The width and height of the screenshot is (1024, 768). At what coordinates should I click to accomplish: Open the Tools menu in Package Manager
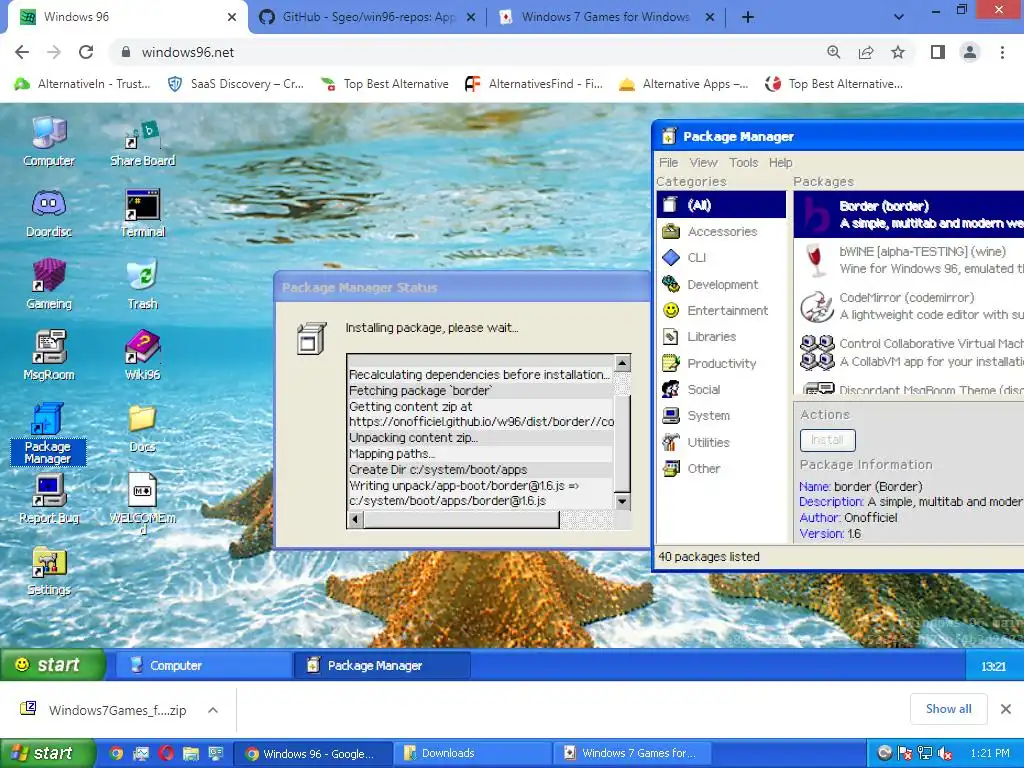pyautogui.click(x=743, y=163)
